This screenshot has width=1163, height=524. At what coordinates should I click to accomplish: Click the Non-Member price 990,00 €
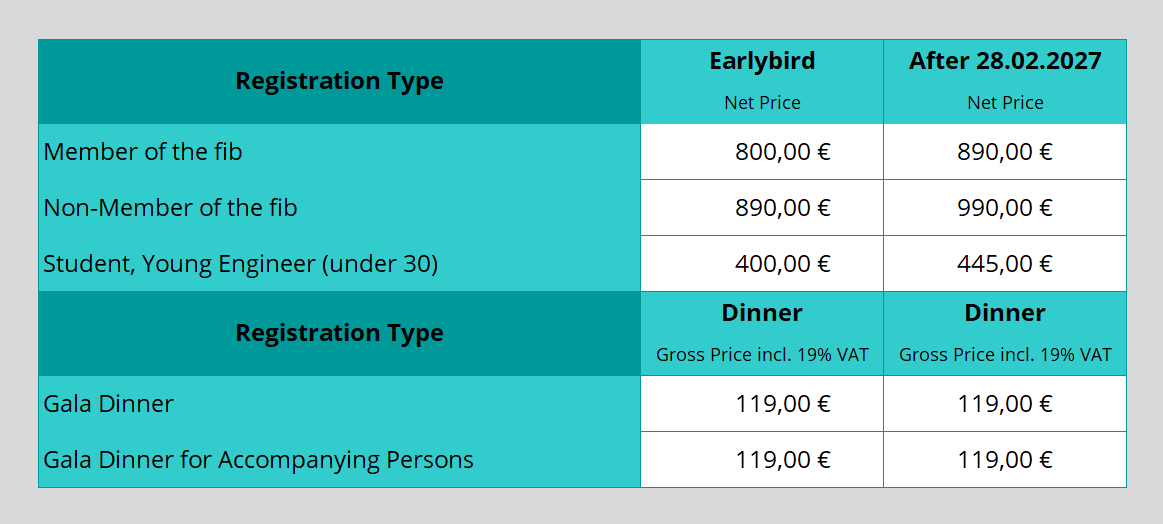coord(1005,207)
